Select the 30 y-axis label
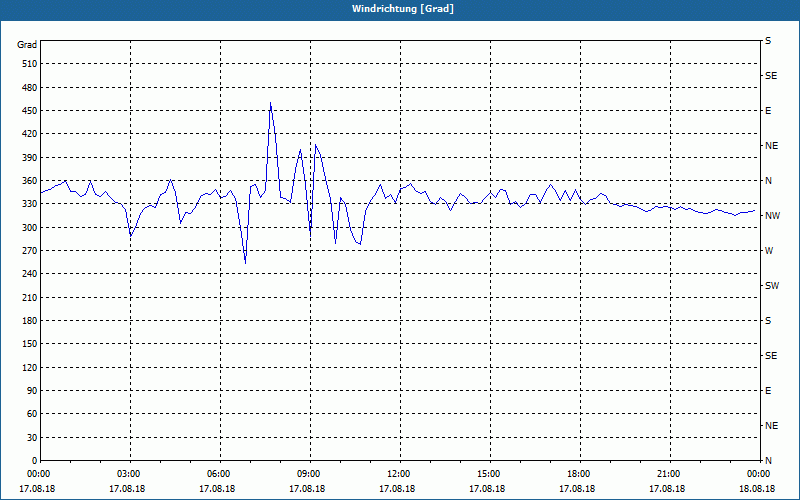The image size is (800, 500). point(32,438)
